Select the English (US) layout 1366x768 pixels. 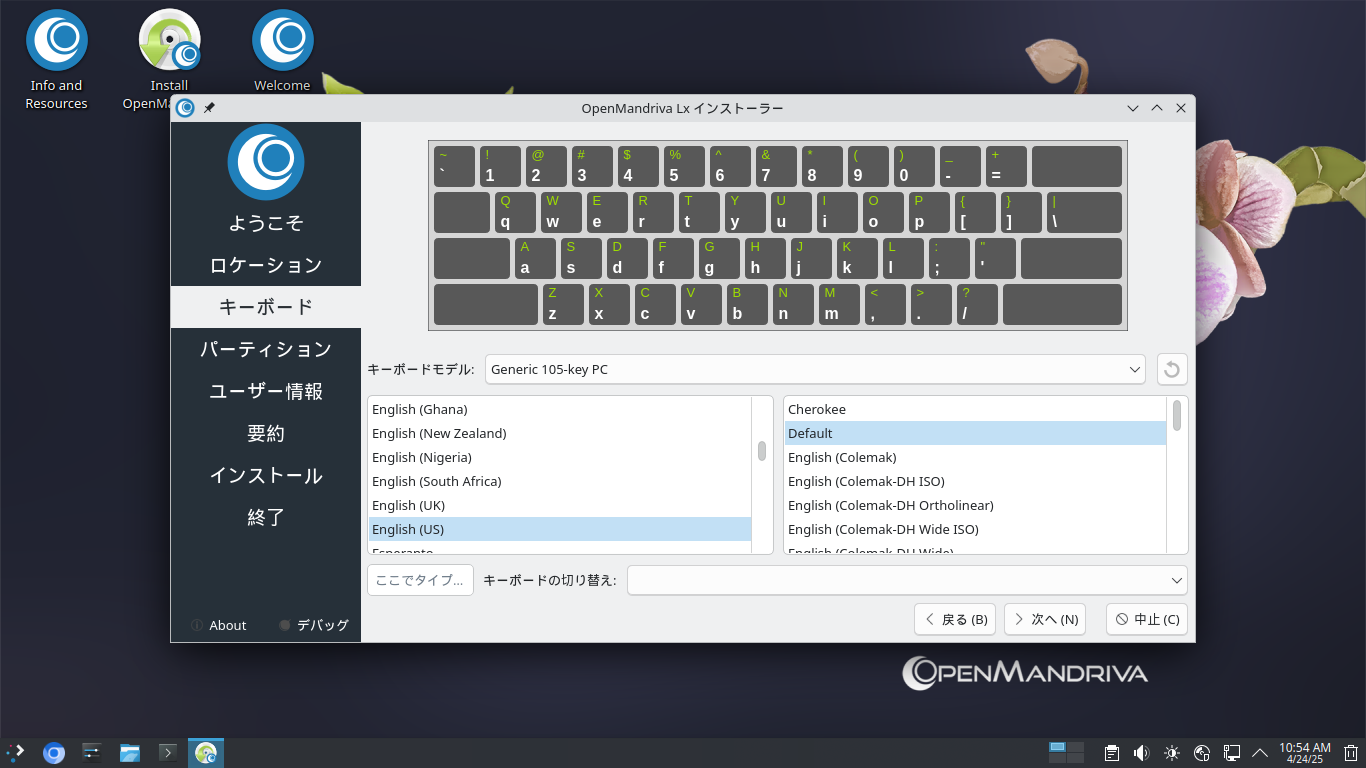pos(560,529)
